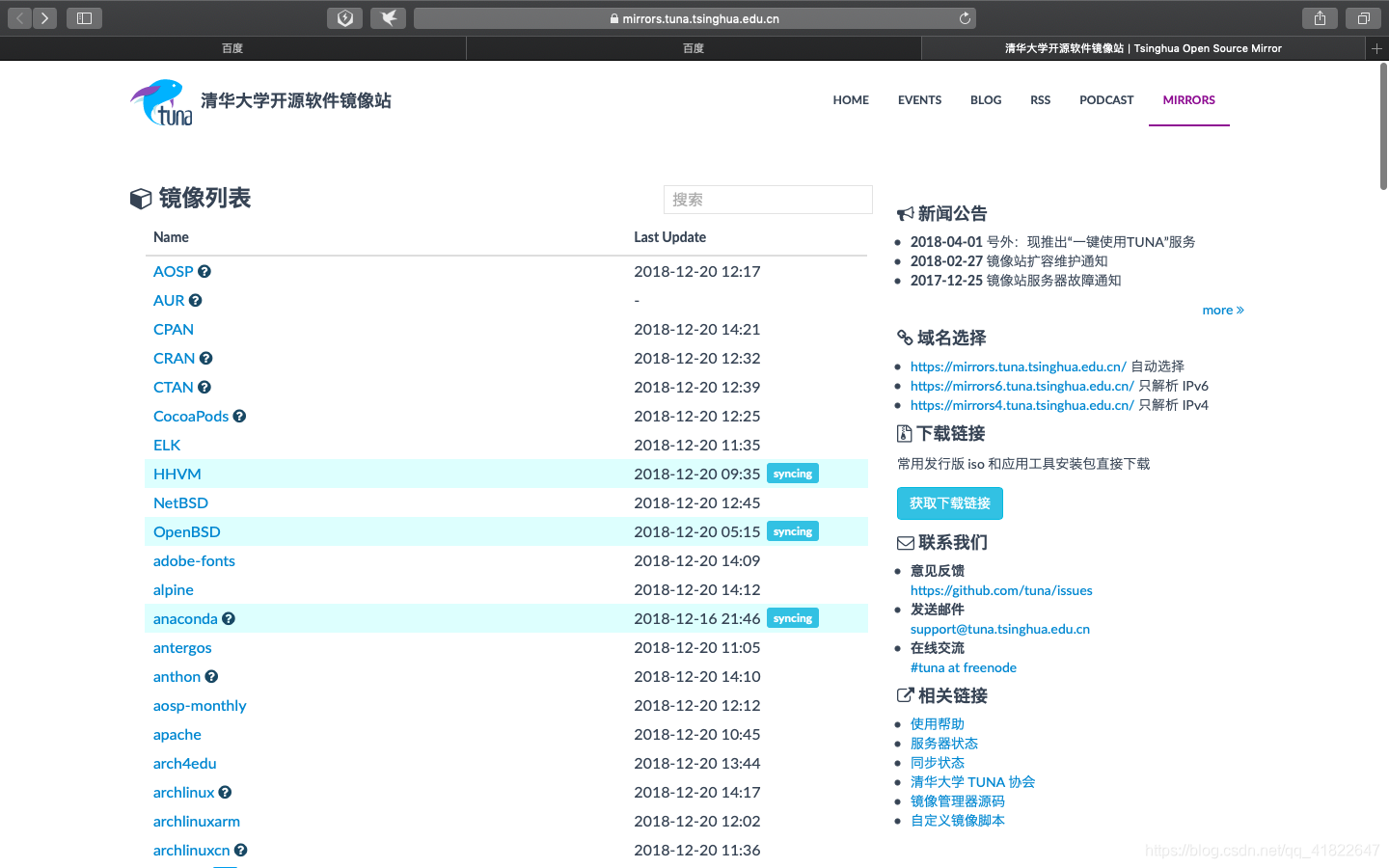
Task: Open the BLOG nav item
Action: [986, 100]
